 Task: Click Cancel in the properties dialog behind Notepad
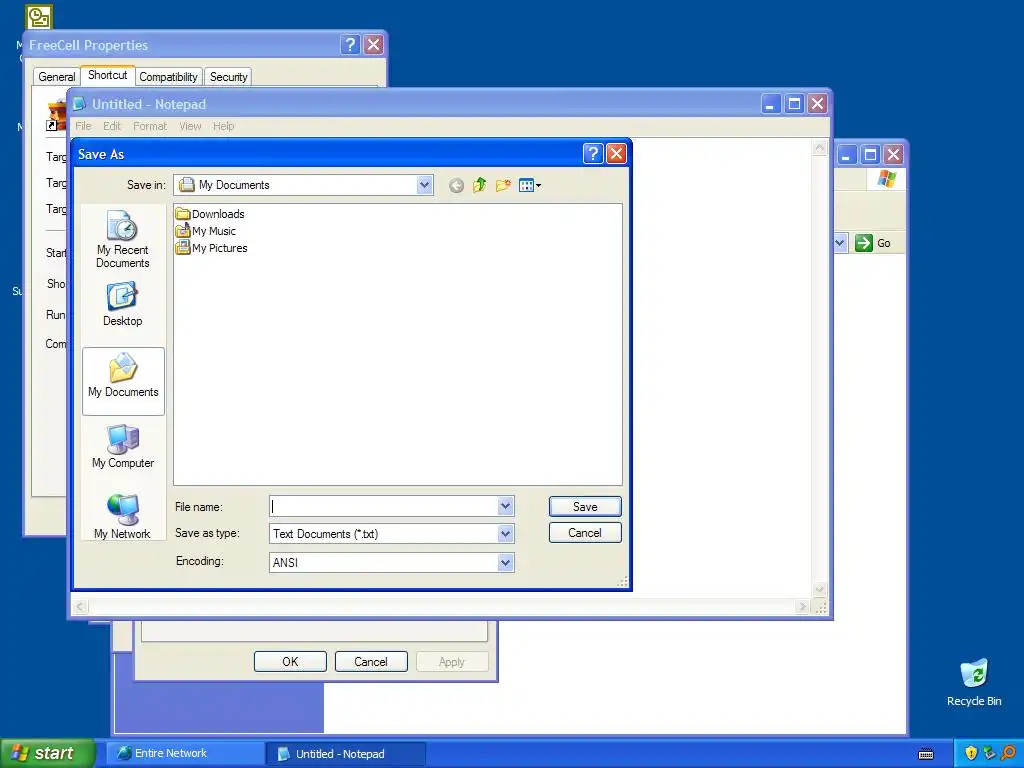coord(371,662)
